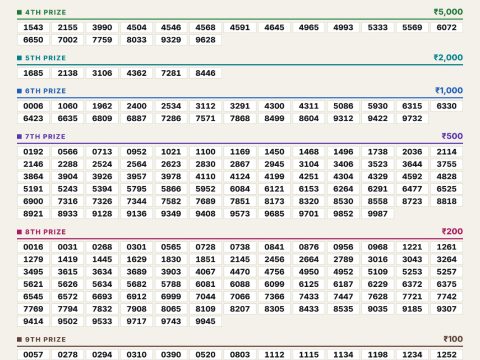This screenshot has width=480, height=360.
Task: Highlight number 4311 in 6th prize
Action: pos(309,106)
